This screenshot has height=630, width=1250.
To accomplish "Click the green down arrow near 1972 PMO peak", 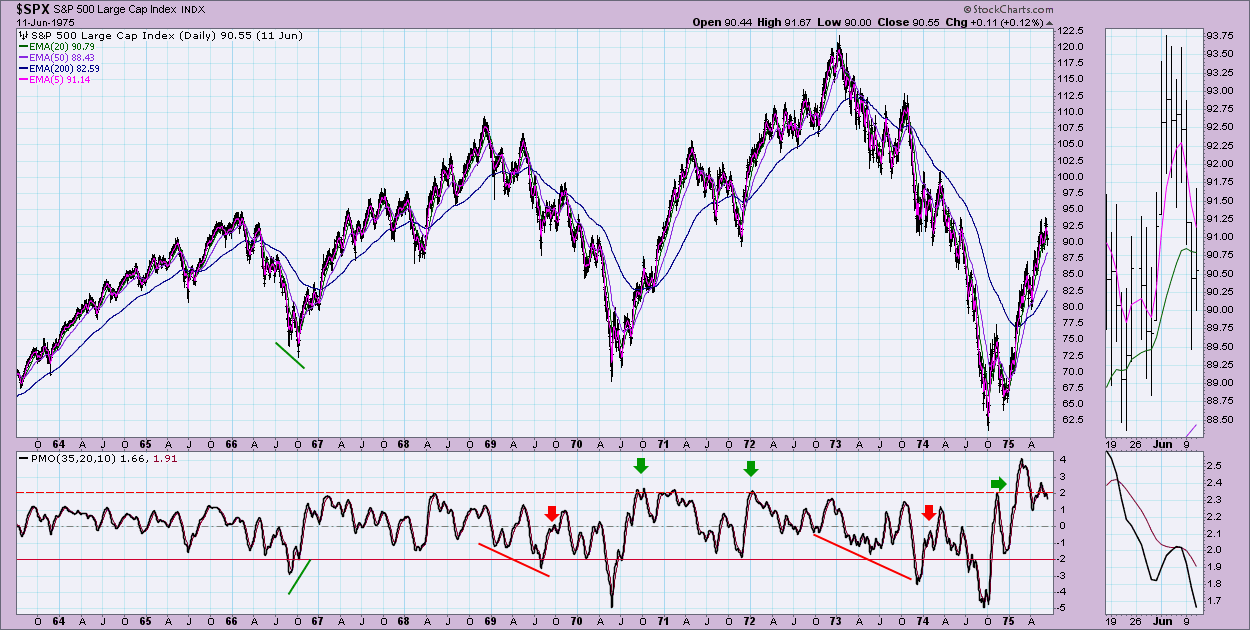I will (x=751, y=469).
